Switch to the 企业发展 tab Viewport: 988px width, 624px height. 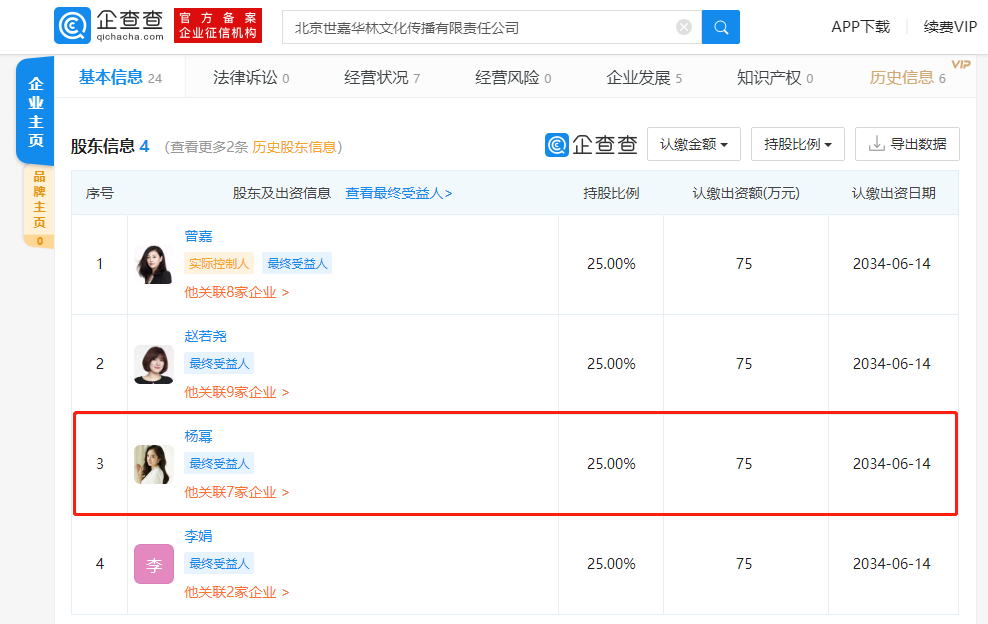[x=644, y=78]
